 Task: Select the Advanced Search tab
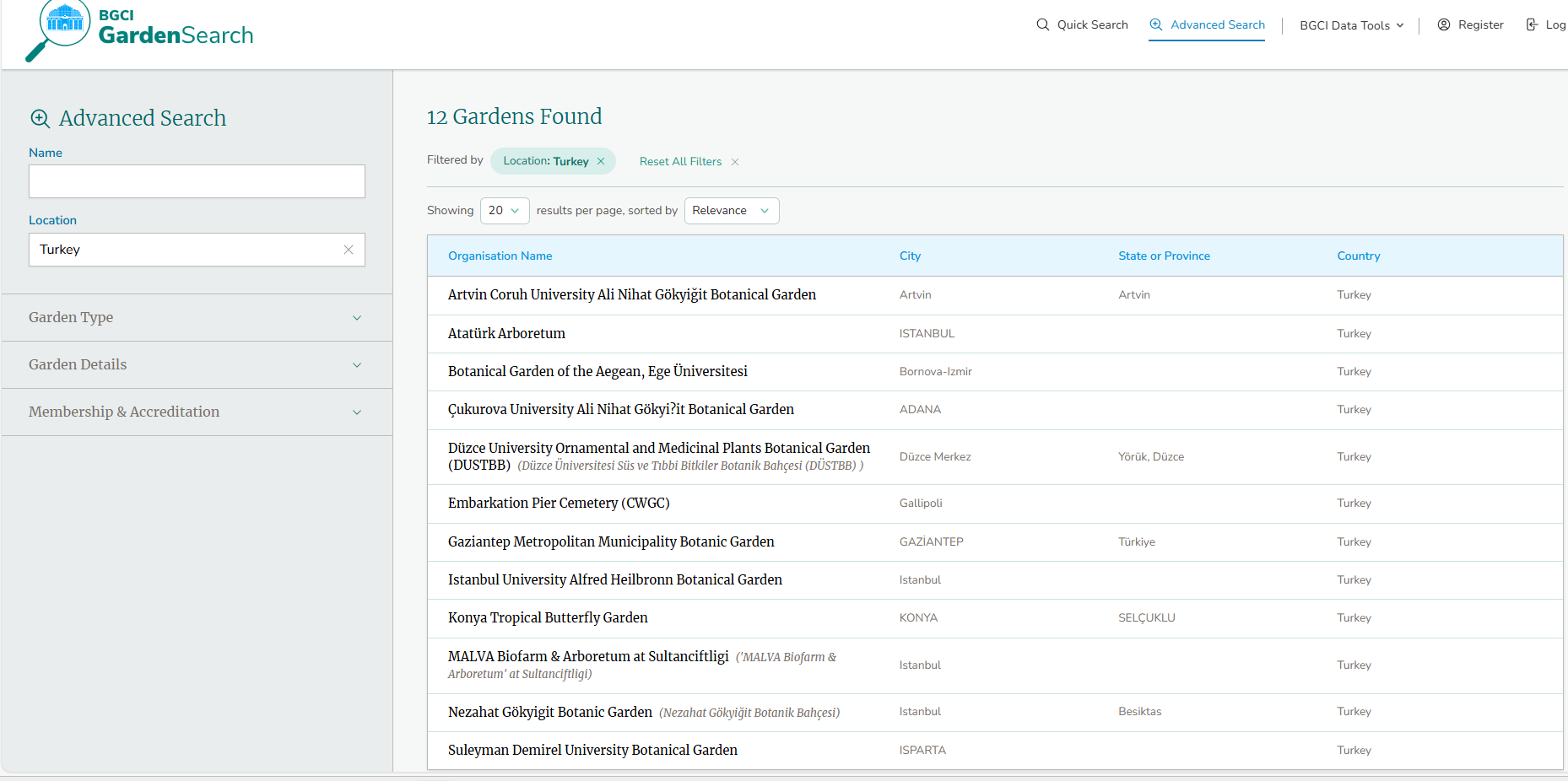(x=1207, y=24)
